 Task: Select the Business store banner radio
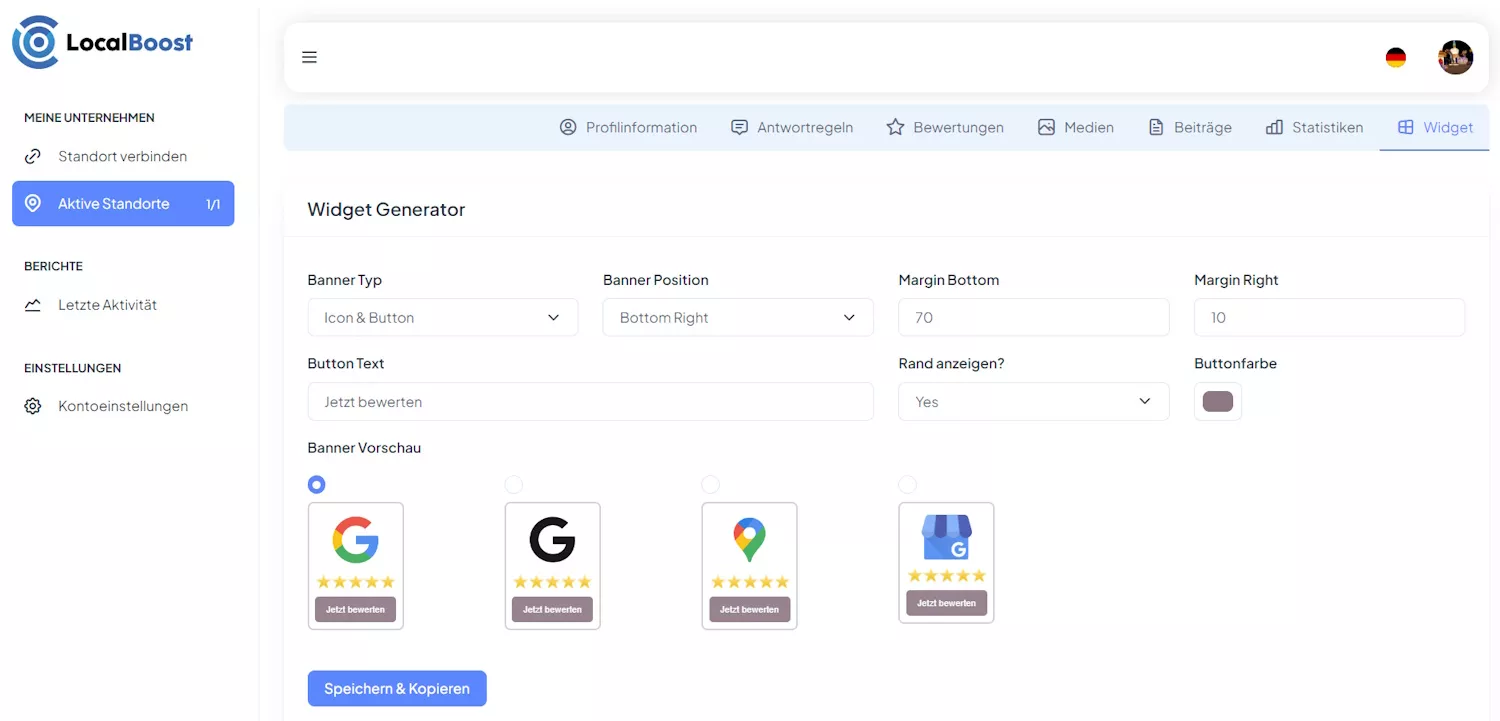point(907,484)
